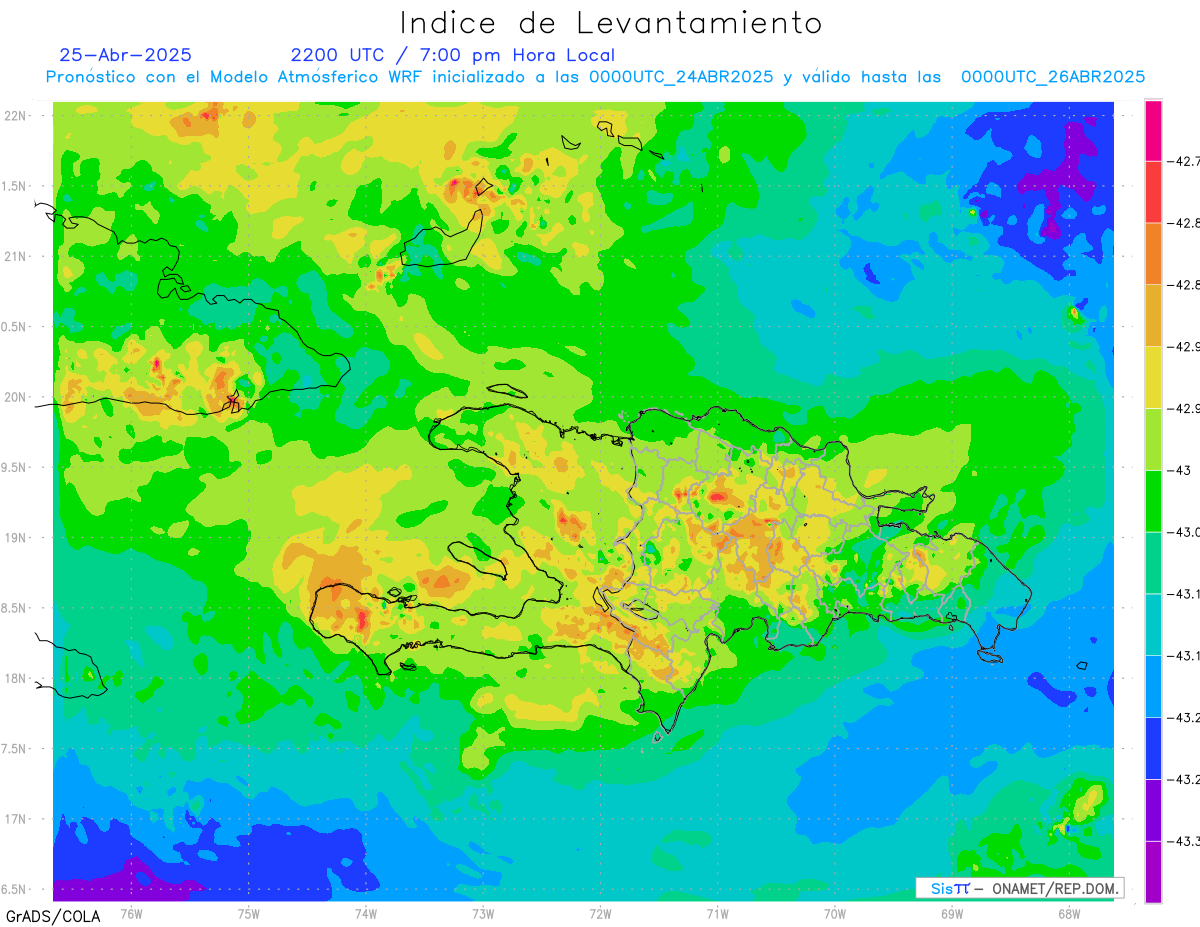Click the '19N' latitude label
Screen dimensions: 1200x927
15,537
